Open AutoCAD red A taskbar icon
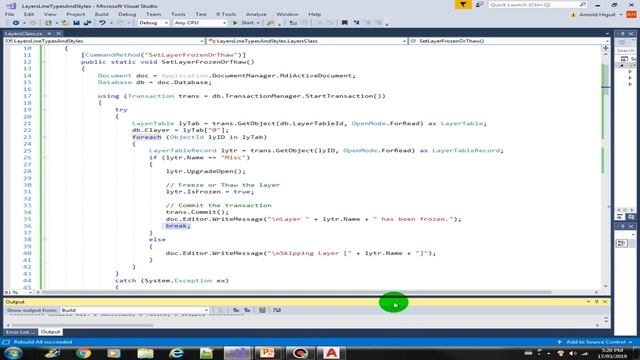The width and height of the screenshot is (640, 360). pyautogui.click(x=331, y=353)
